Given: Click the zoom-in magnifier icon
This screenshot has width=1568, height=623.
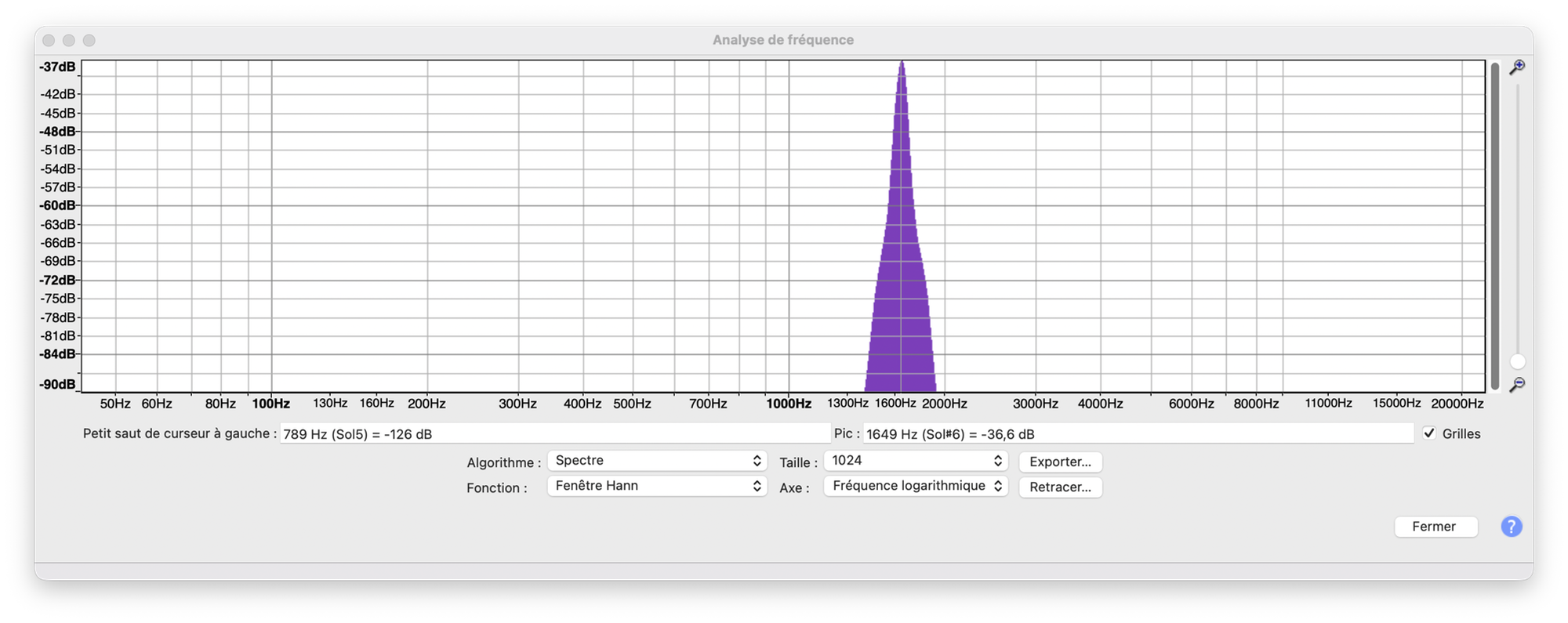Looking at the screenshot, I should coord(1517,67).
